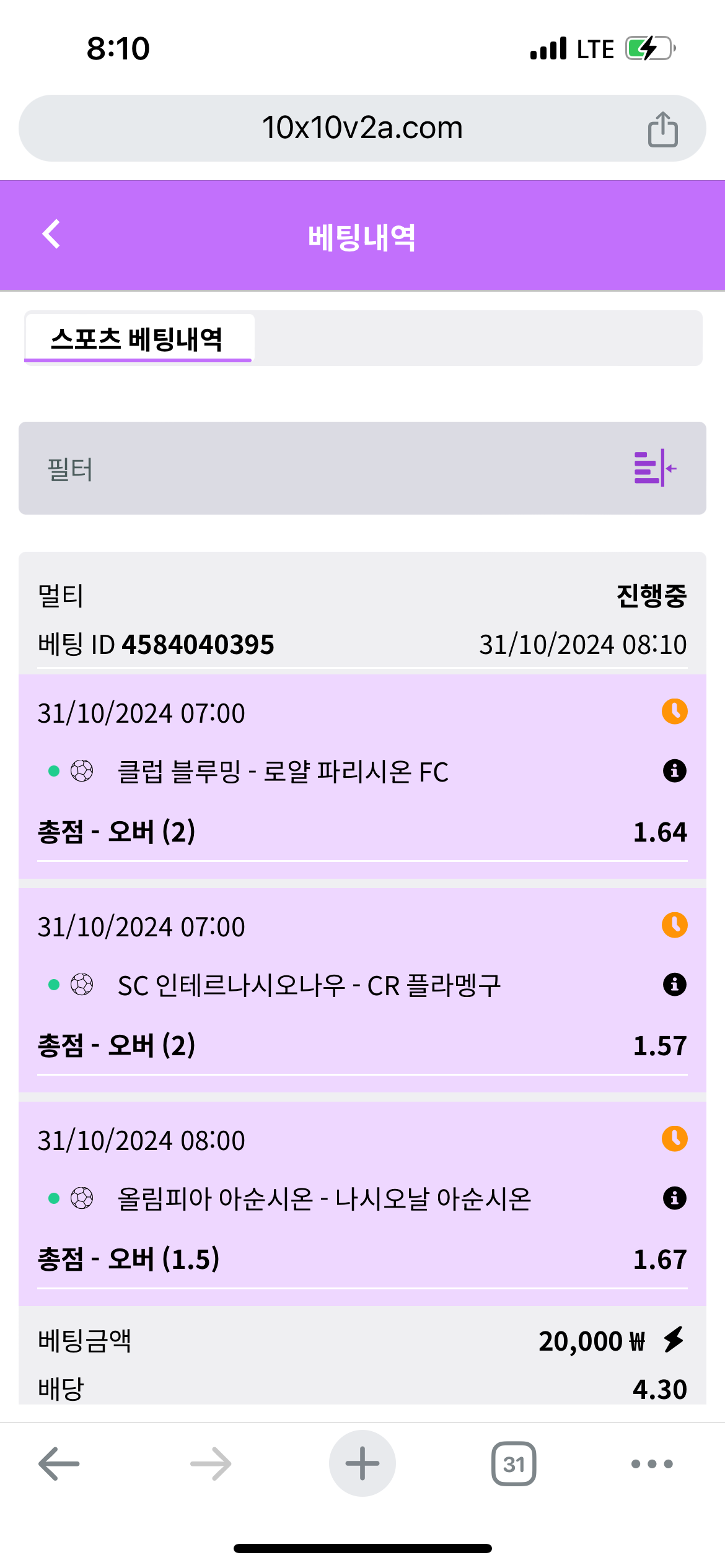Open info for 올림피아 아순시온 match
Image resolution: width=725 pixels, height=1568 pixels.
tap(674, 1198)
